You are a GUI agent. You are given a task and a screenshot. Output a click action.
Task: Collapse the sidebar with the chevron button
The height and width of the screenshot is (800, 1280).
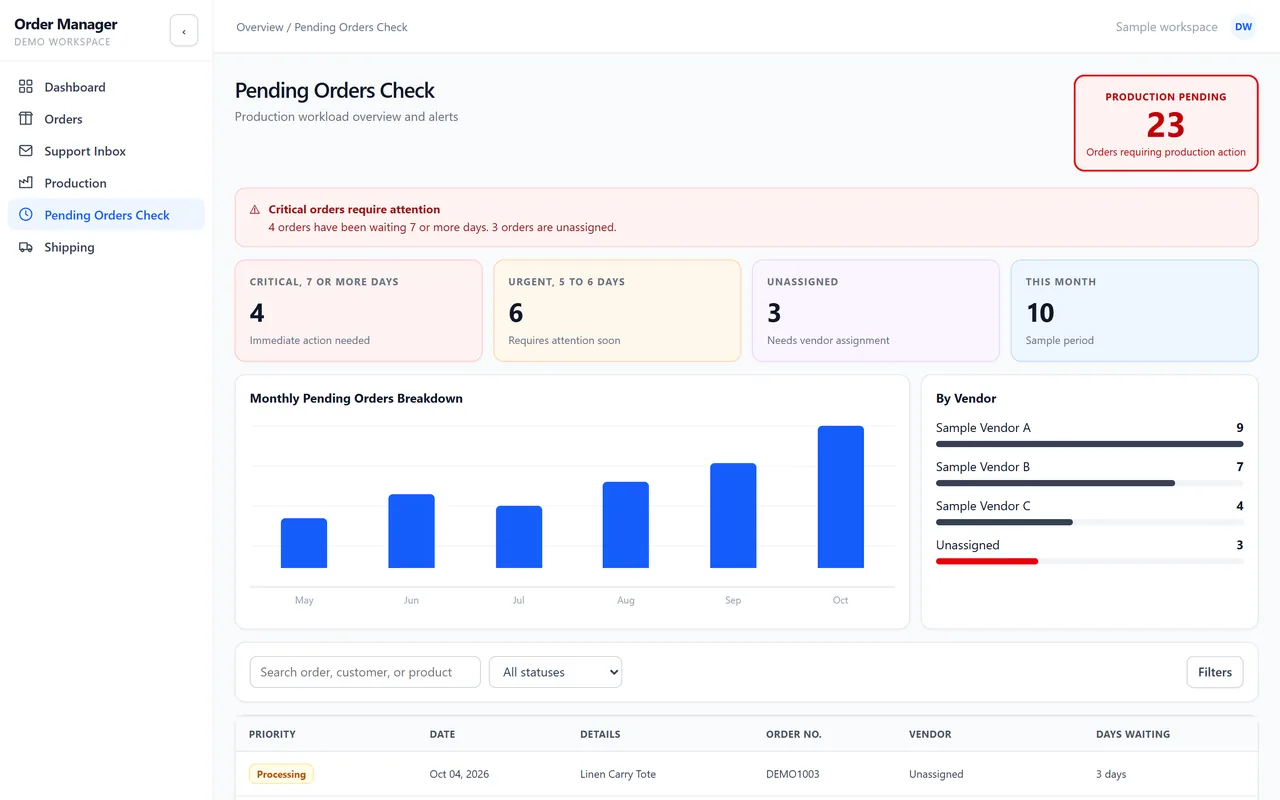(184, 31)
